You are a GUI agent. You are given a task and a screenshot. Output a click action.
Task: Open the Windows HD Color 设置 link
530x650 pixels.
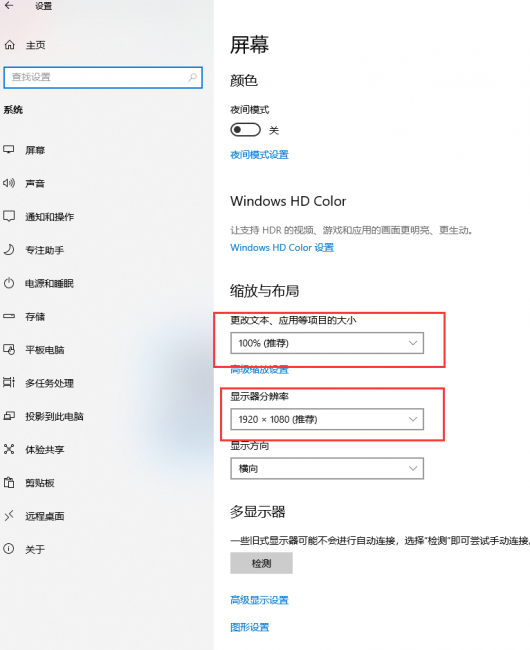pyautogui.click(x=282, y=247)
